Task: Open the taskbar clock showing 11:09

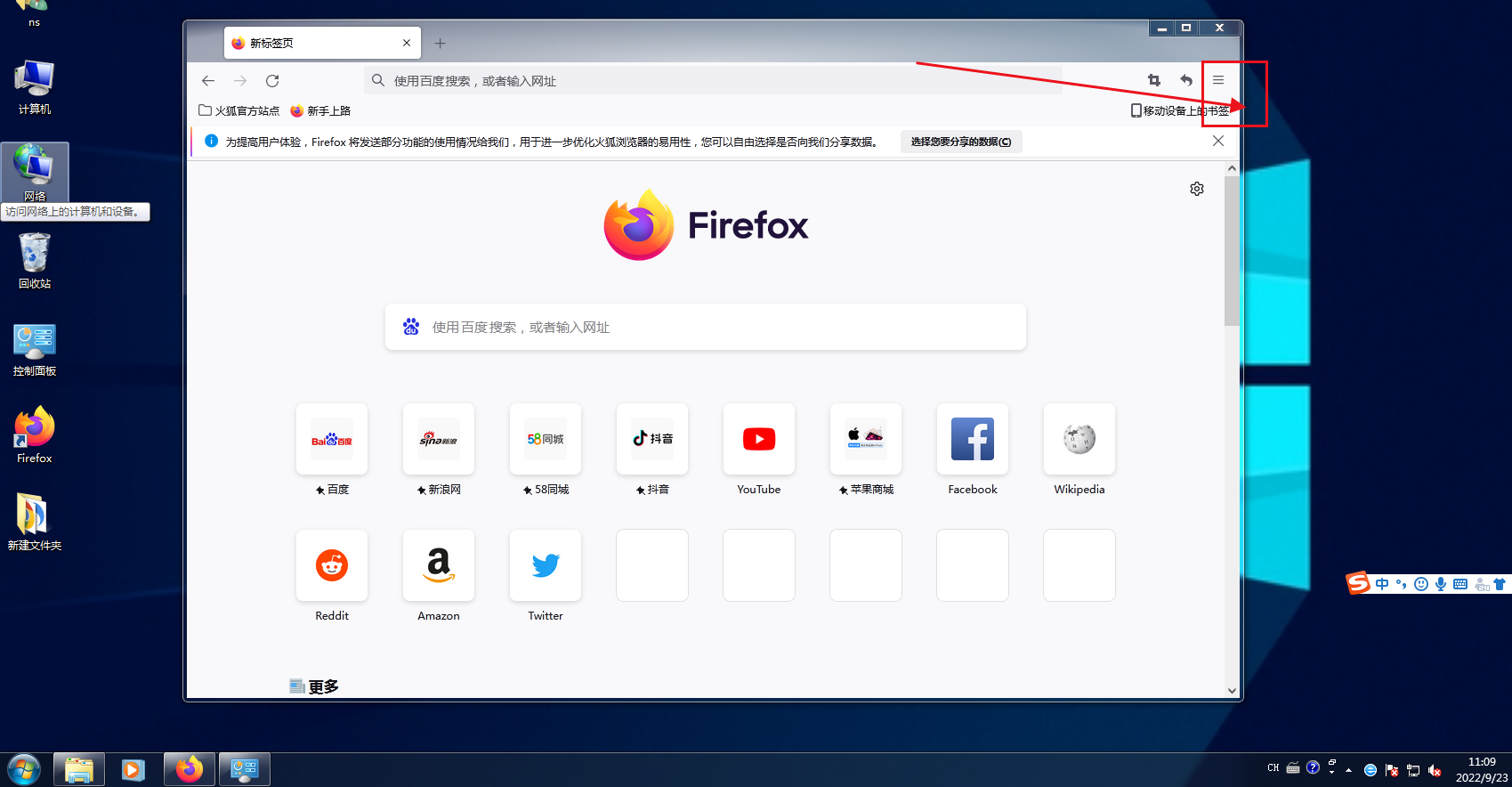Action: point(1482,769)
